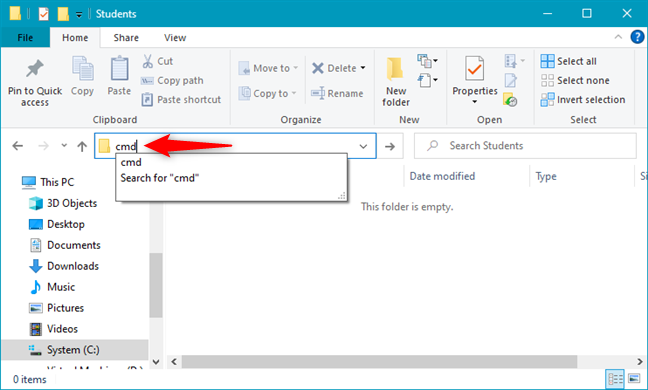Image resolution: width=648 pixels, height=390 pixels.
Task: Click the quick access New folder icon in title bar
Action: point(63,14)
